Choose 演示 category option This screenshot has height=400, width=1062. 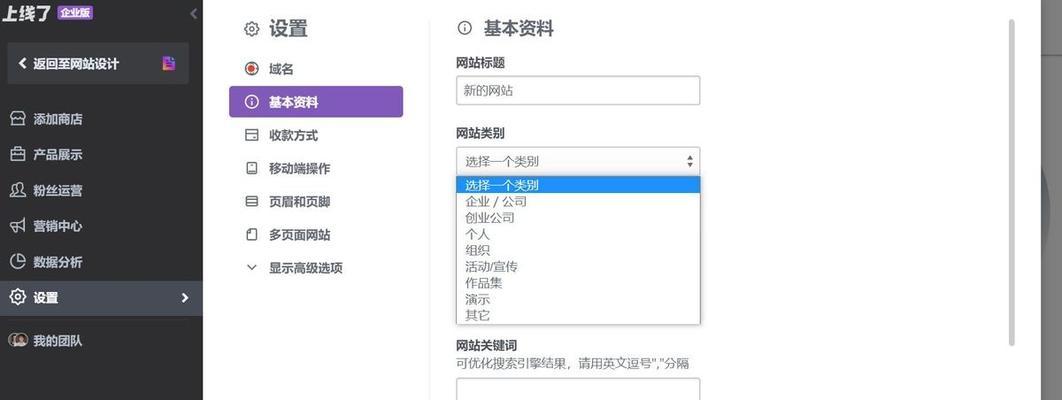coord(578,299)
